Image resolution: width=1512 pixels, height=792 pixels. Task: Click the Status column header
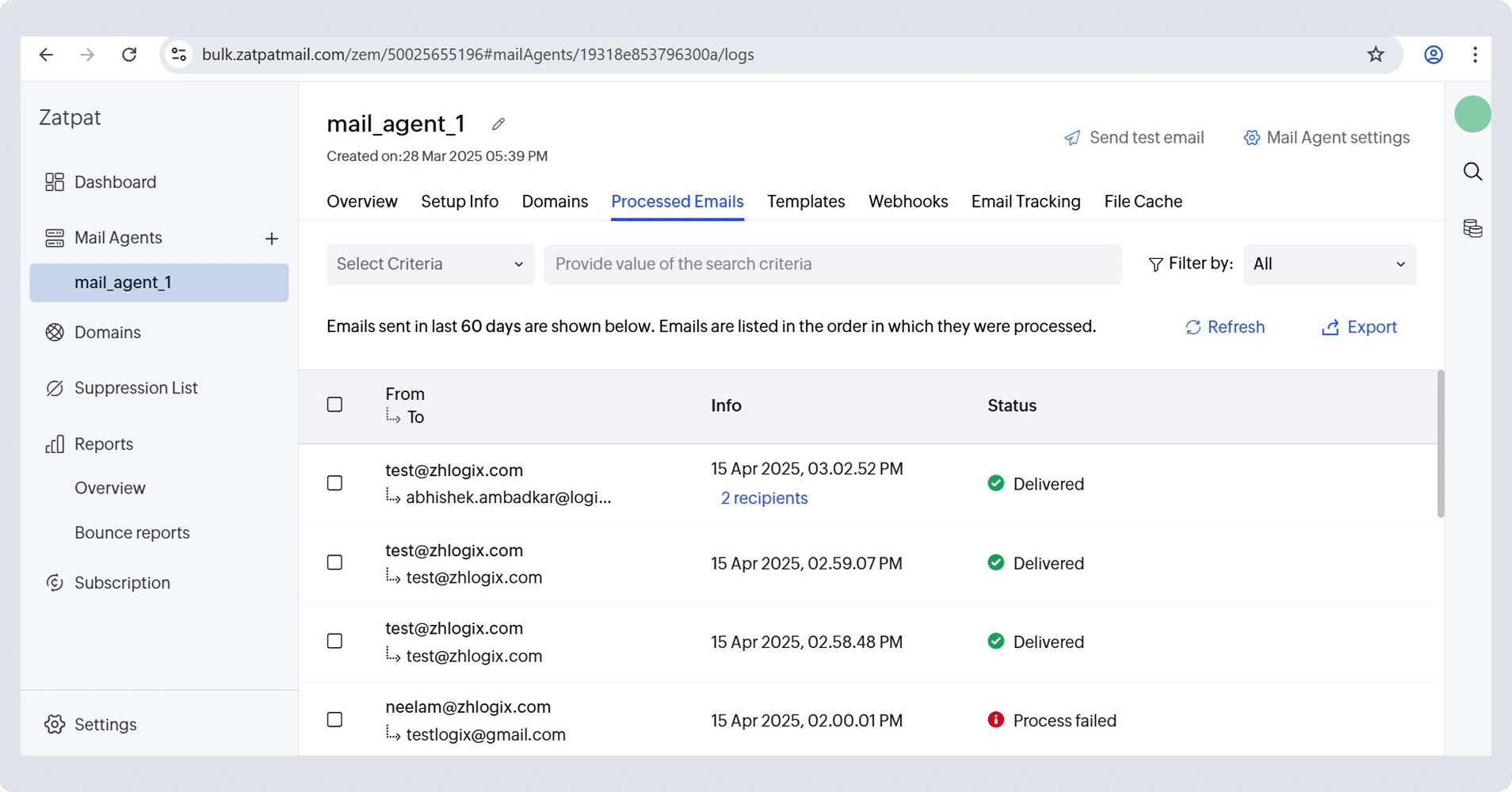point(1012,406)
